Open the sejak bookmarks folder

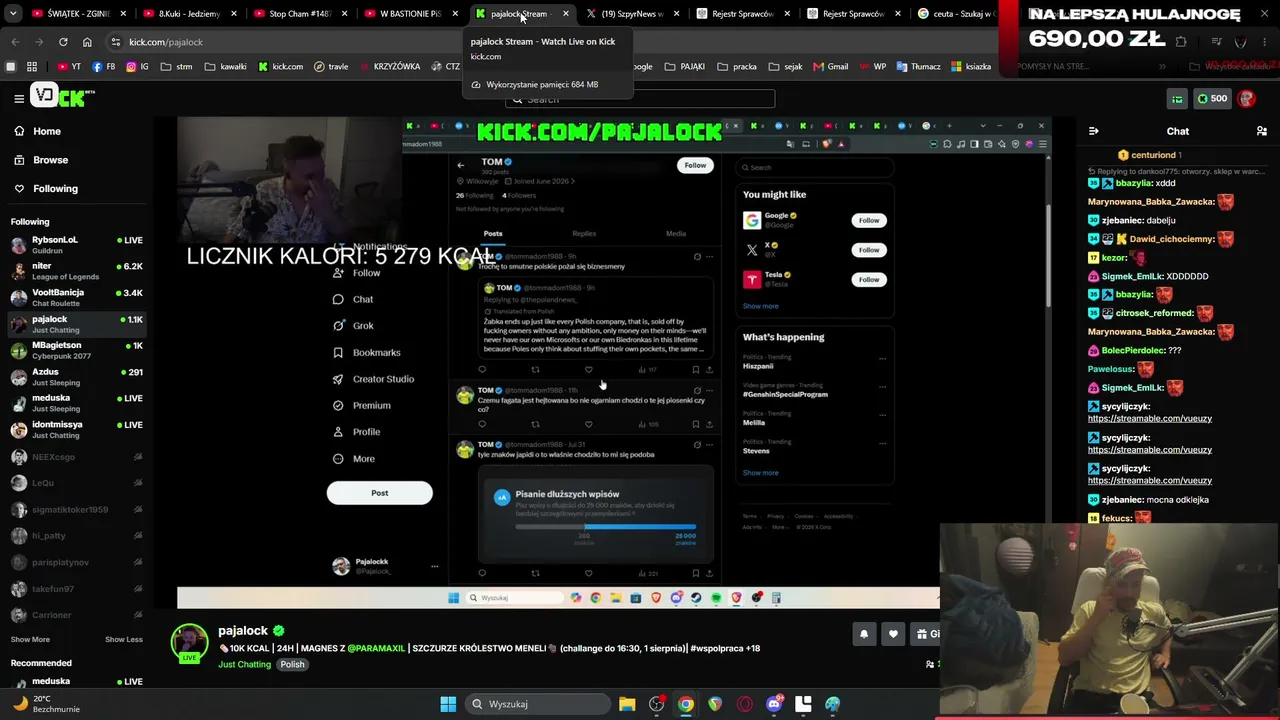coord(786,66)
